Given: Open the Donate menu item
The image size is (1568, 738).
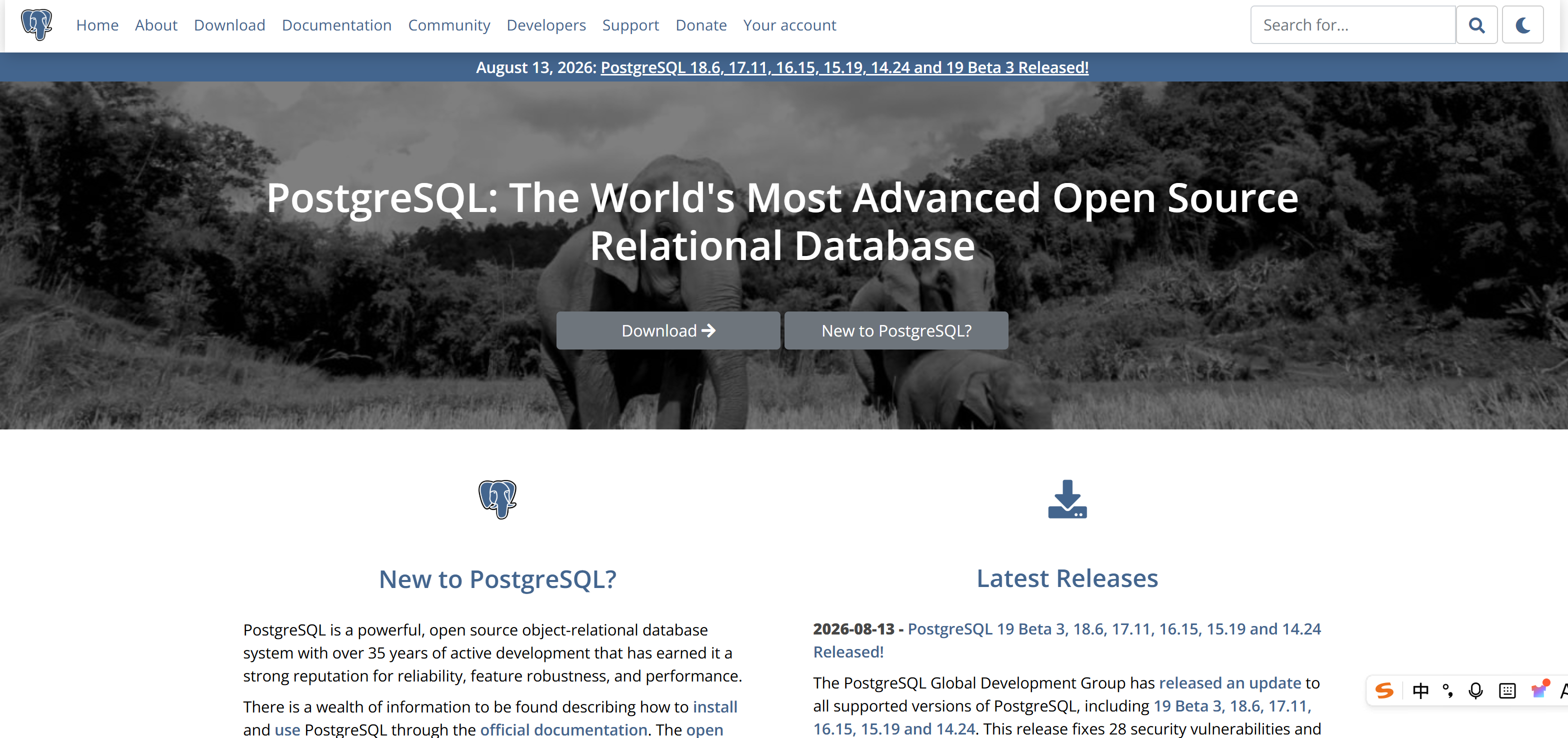Looking at the screenshot, I should (701, 25).
